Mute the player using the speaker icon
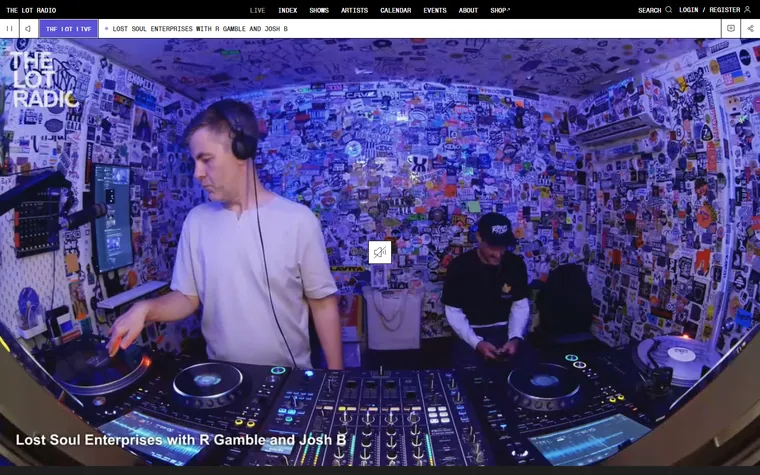This screenshot has width=760, height=475. click(28, 29)
